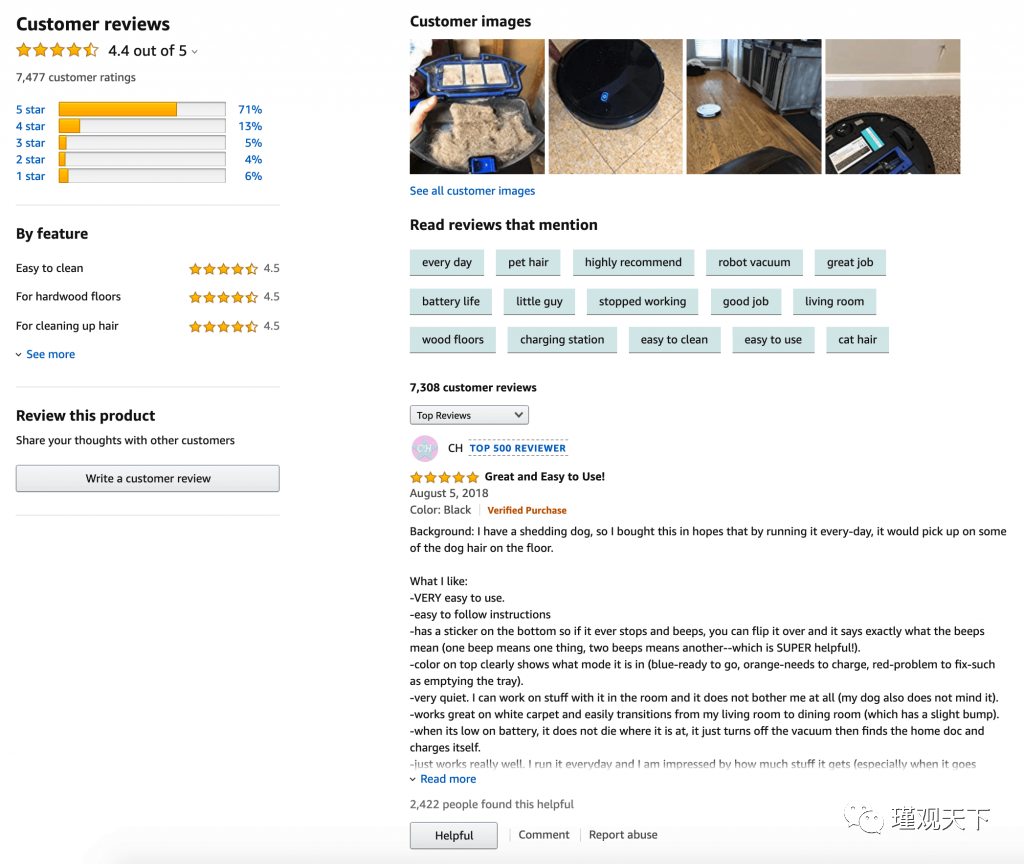Click the For cleaning up hair stars
1024x864 pixels.
tap(223, 326)
